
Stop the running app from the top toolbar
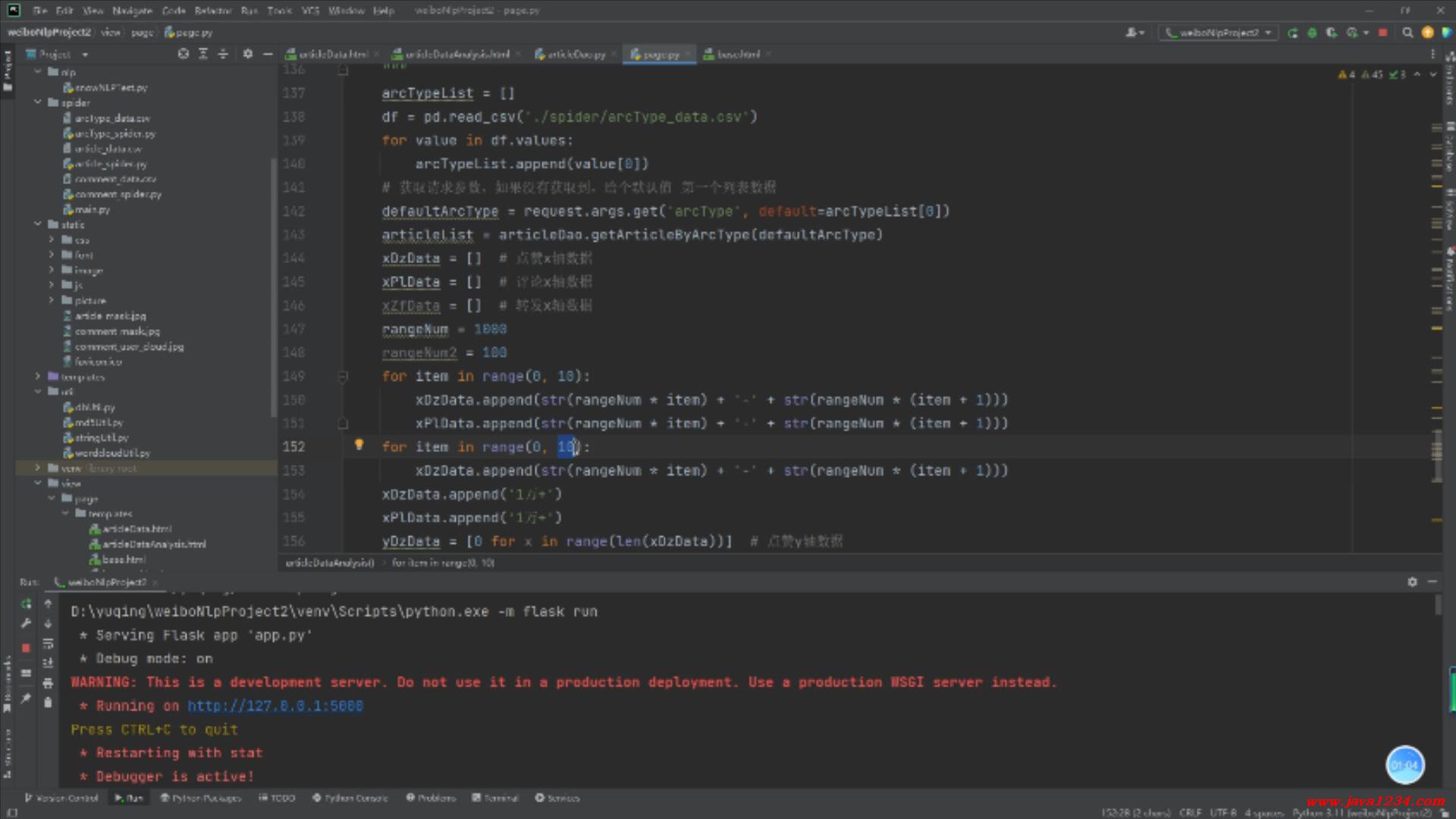pyautogui.click(x=1382, y=33)
